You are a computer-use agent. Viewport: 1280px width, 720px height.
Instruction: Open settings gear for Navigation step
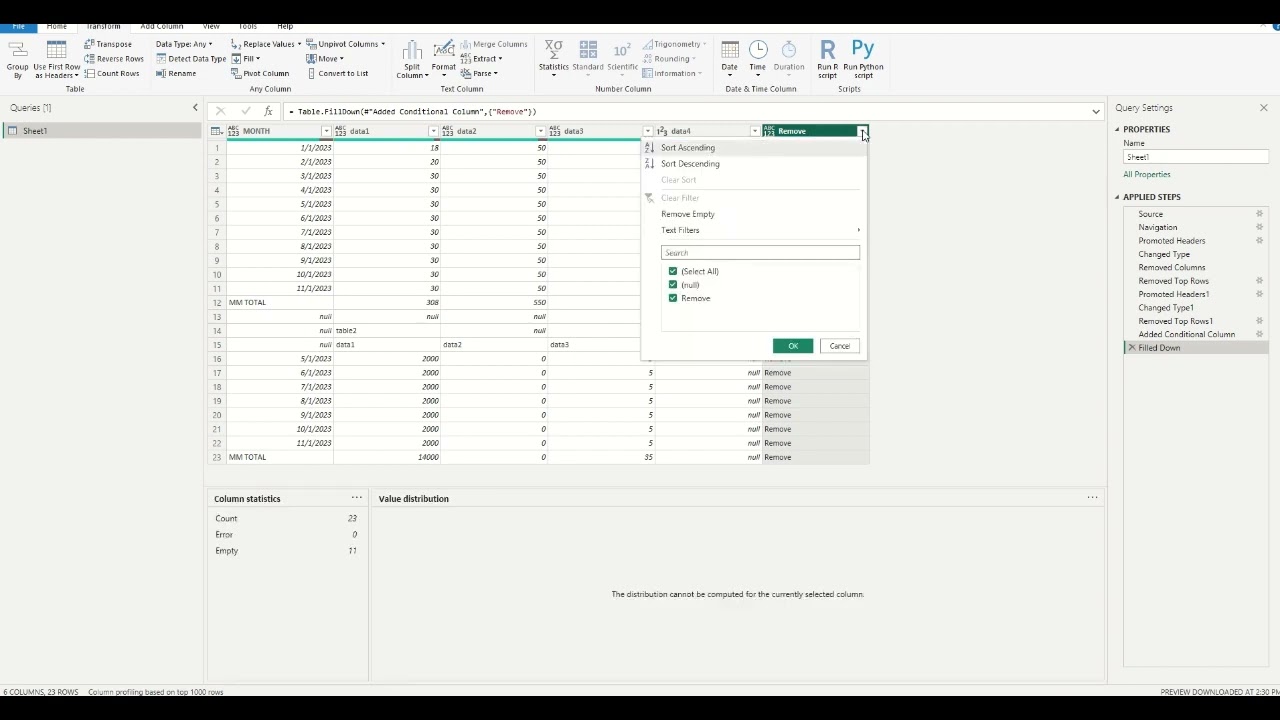pos(1259,227)
